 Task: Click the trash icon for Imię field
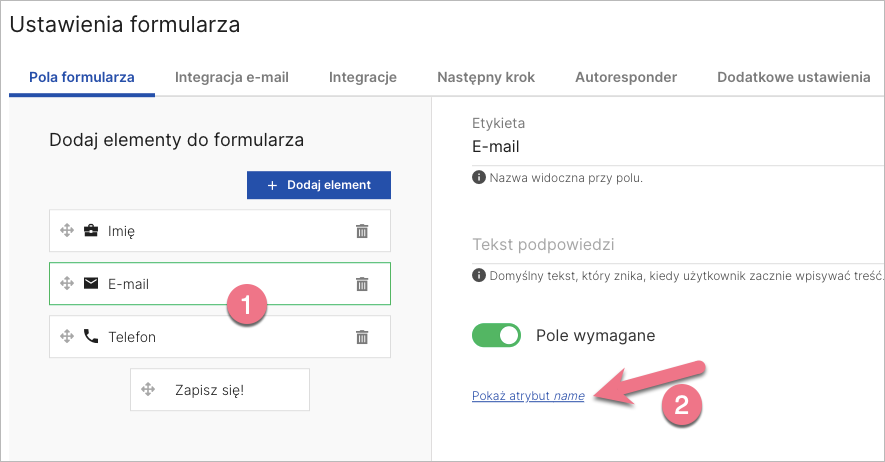pyautogui.click(x=362, y=231)
